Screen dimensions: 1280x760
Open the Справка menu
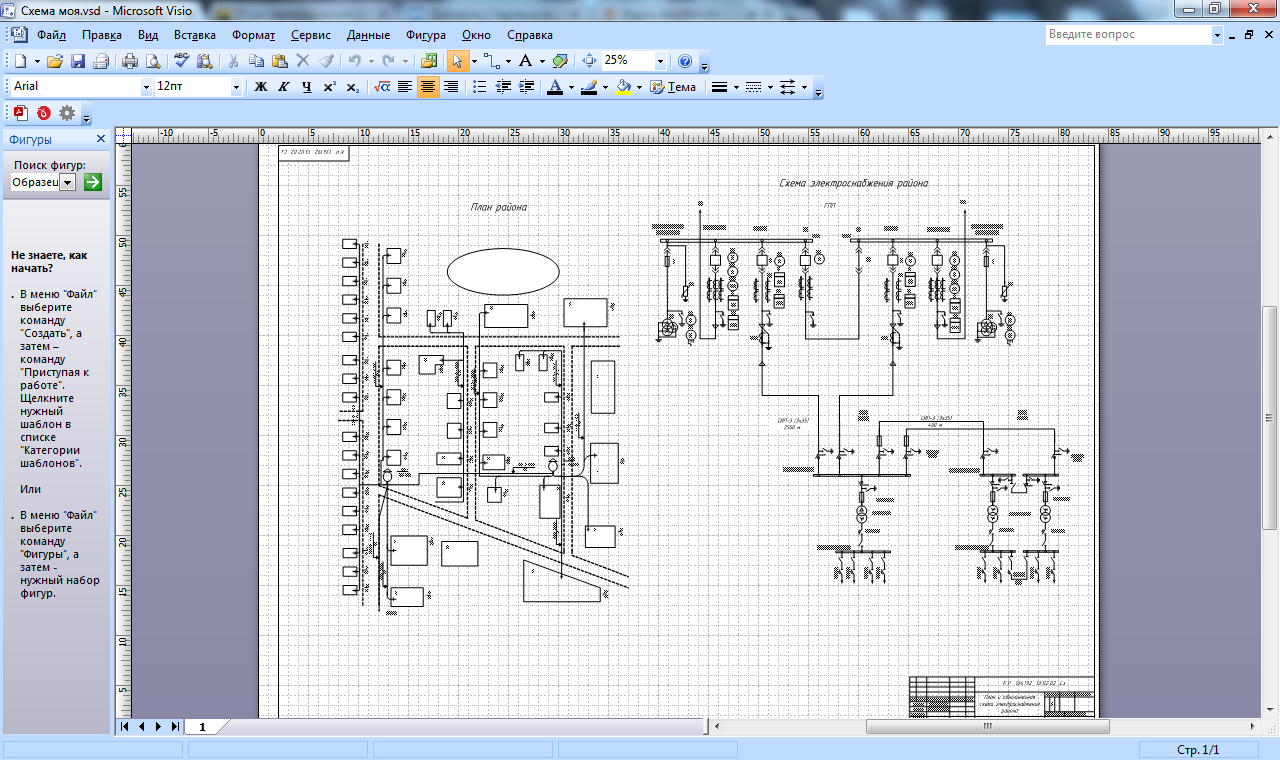[530, 35]
